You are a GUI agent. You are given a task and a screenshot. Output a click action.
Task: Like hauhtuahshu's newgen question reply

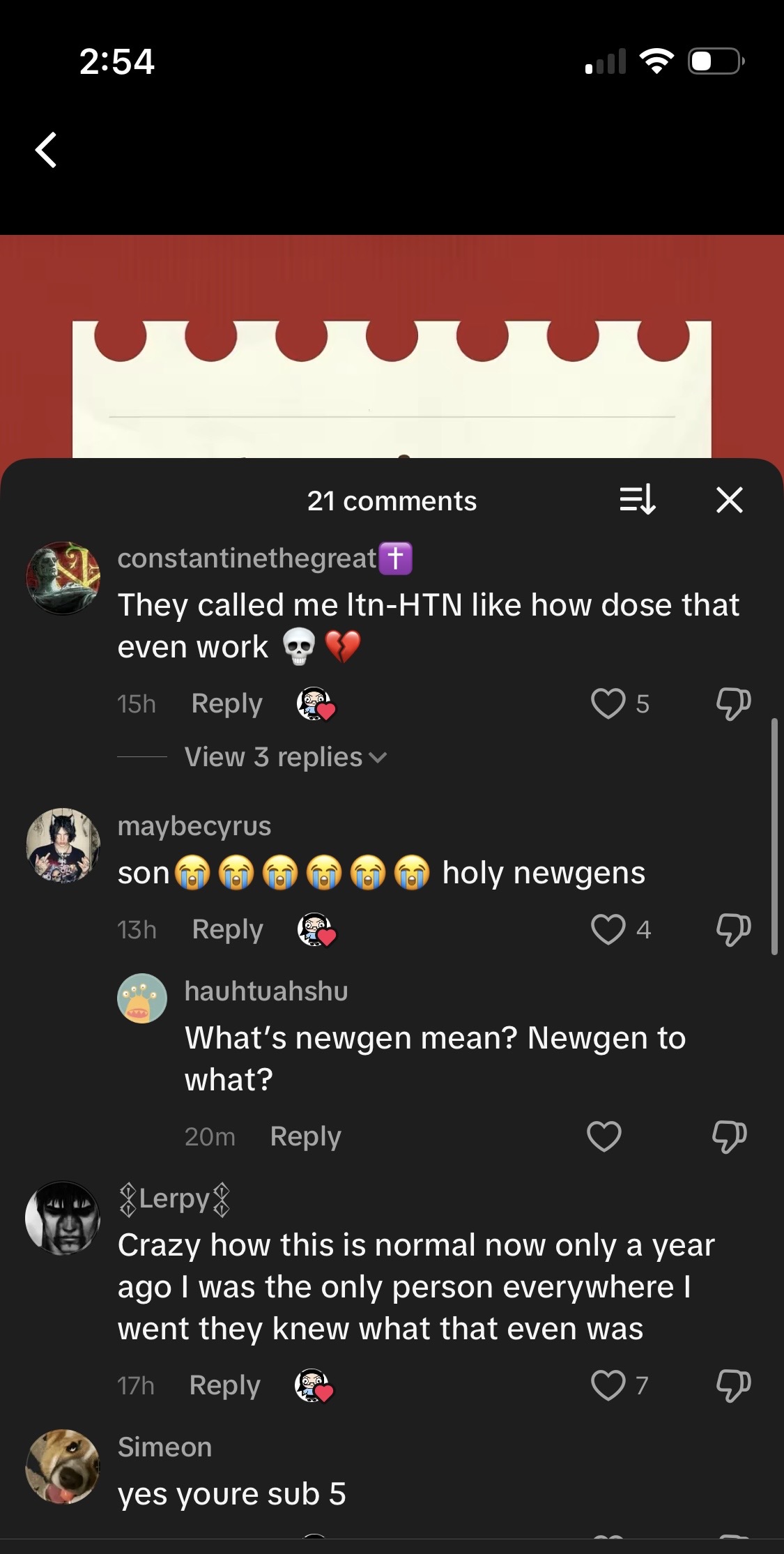point(604,1136)
